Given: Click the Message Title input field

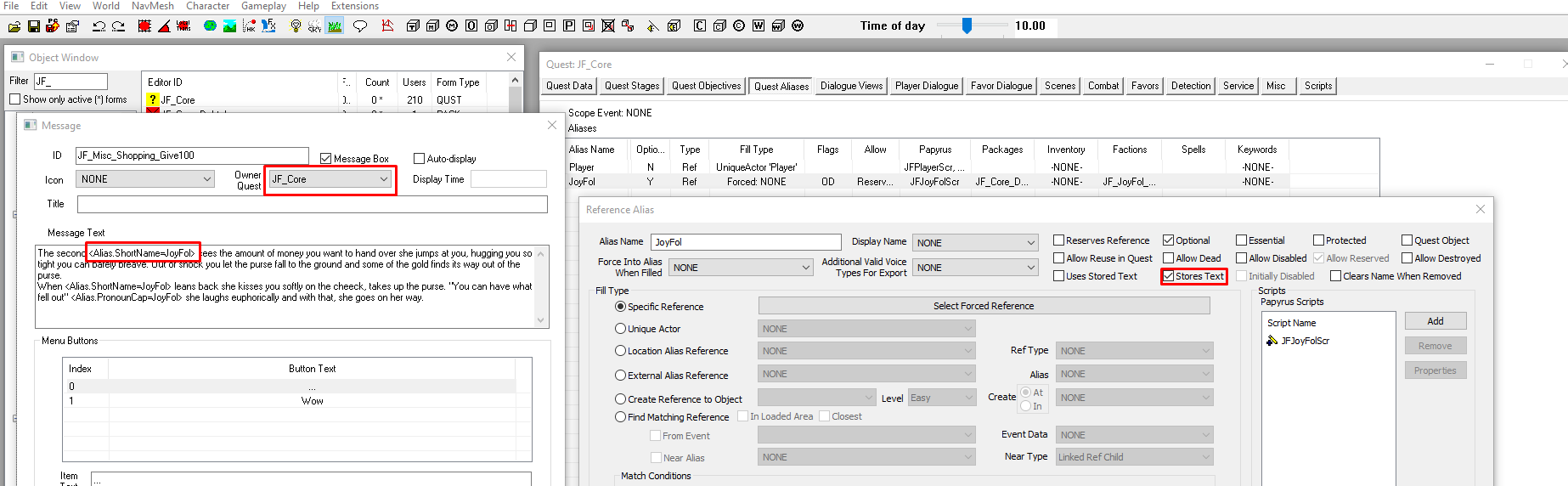Looking at the screenshot, I should 313,205.
